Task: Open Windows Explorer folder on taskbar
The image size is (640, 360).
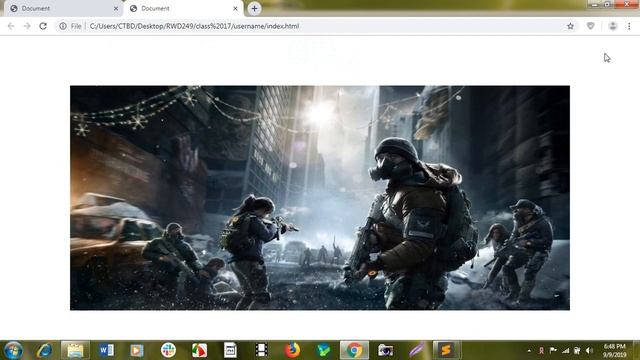Action: click(75, 350)
